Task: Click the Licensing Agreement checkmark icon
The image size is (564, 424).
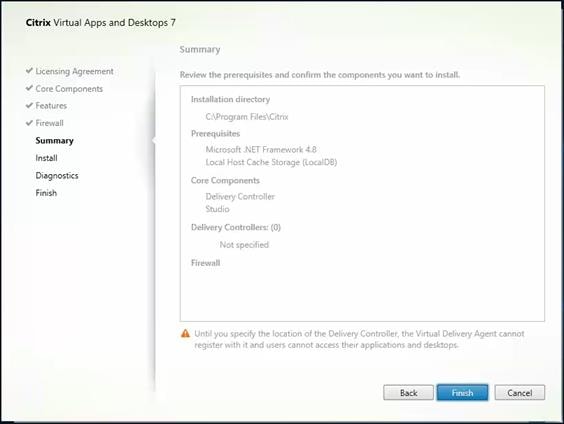Action: [29, 70]
